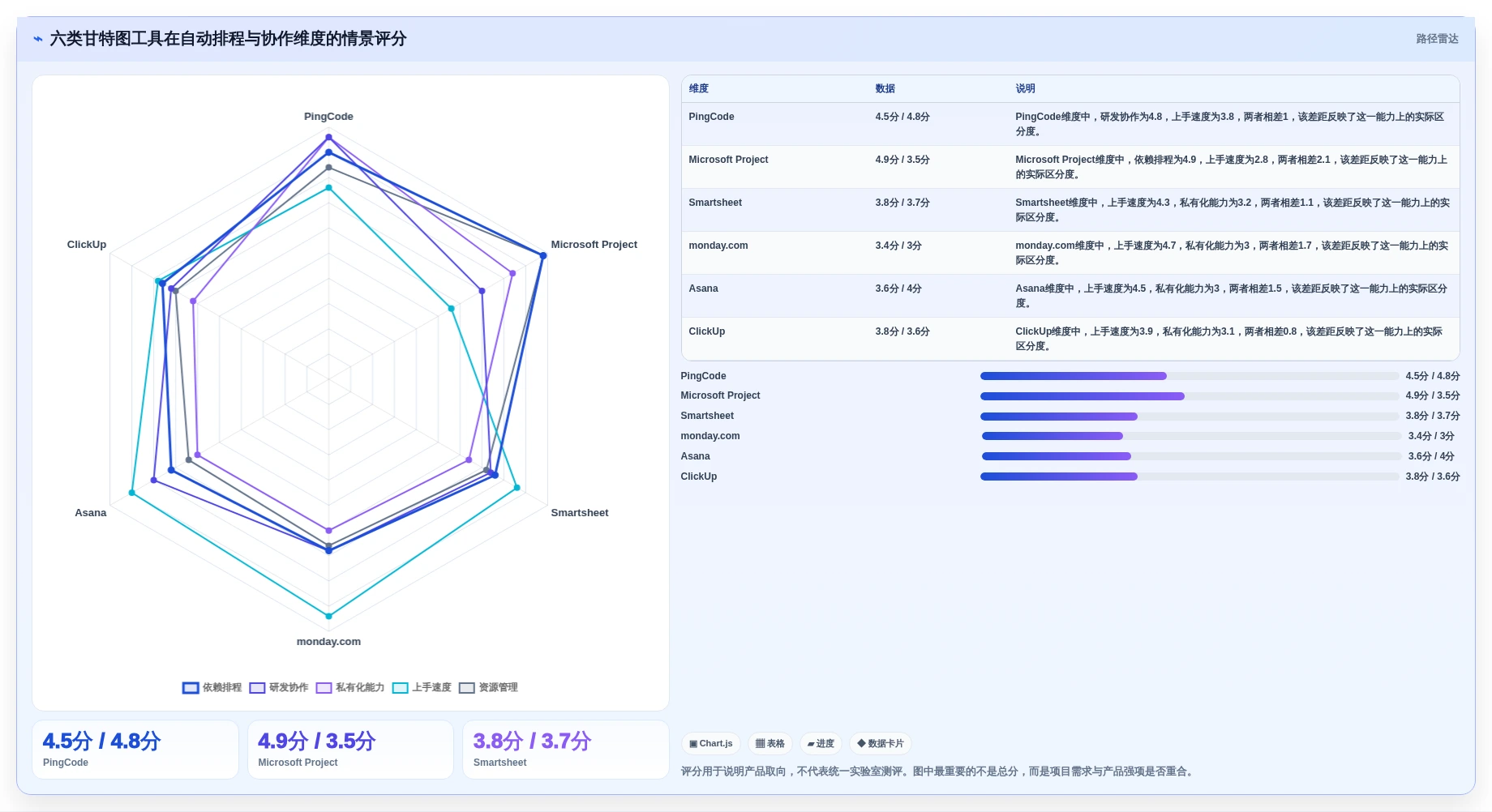Click the 路径雷达 label in header
The width and height of the screenshot is (1492, 812).
1437,39
